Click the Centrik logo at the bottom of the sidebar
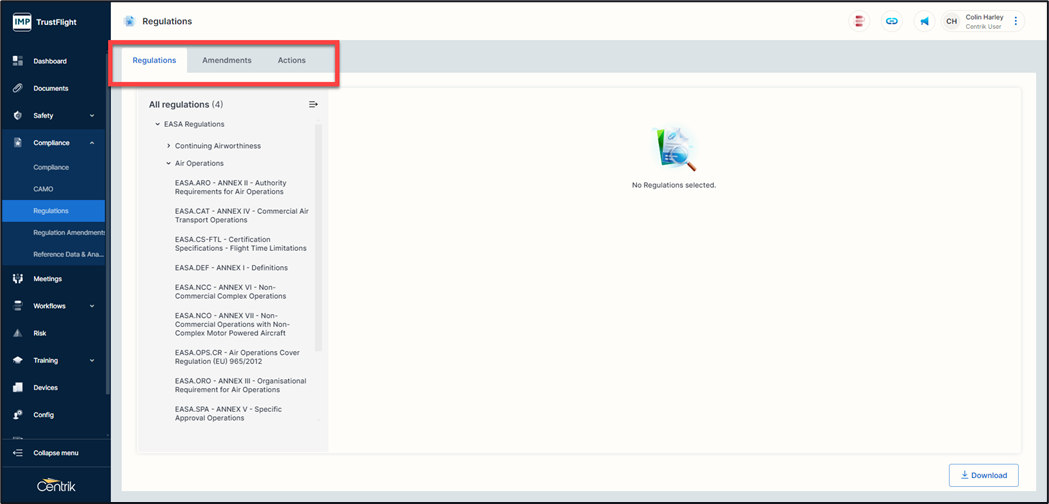The image size is (1049, 504). (56, 485)
